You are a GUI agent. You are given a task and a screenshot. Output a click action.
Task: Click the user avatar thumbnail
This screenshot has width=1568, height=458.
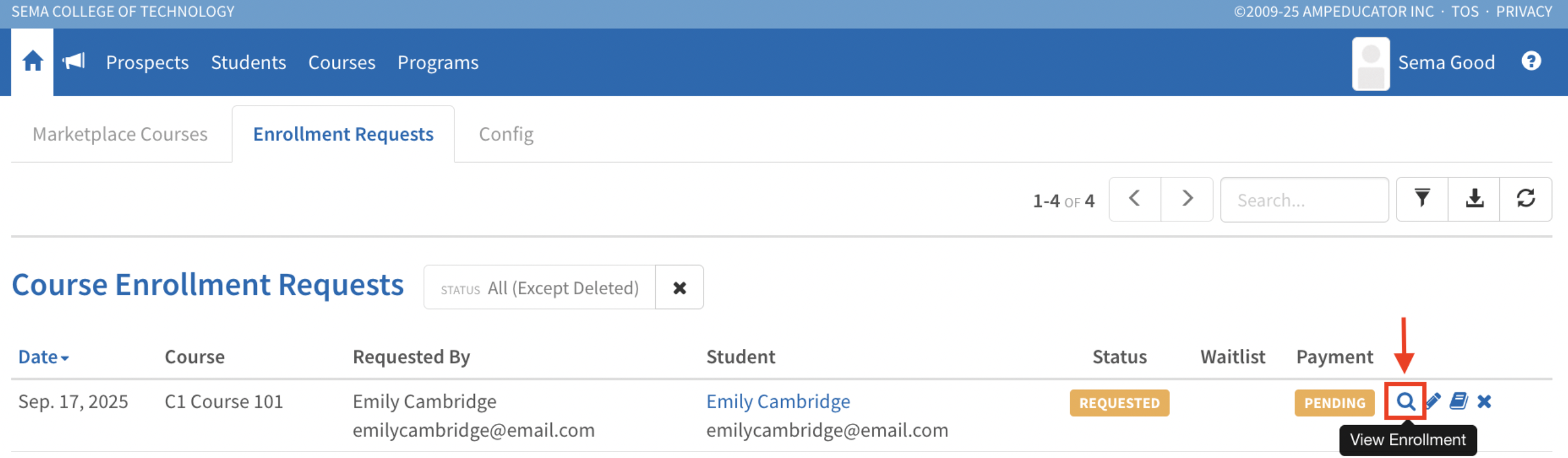click(x=1370, y=63)
